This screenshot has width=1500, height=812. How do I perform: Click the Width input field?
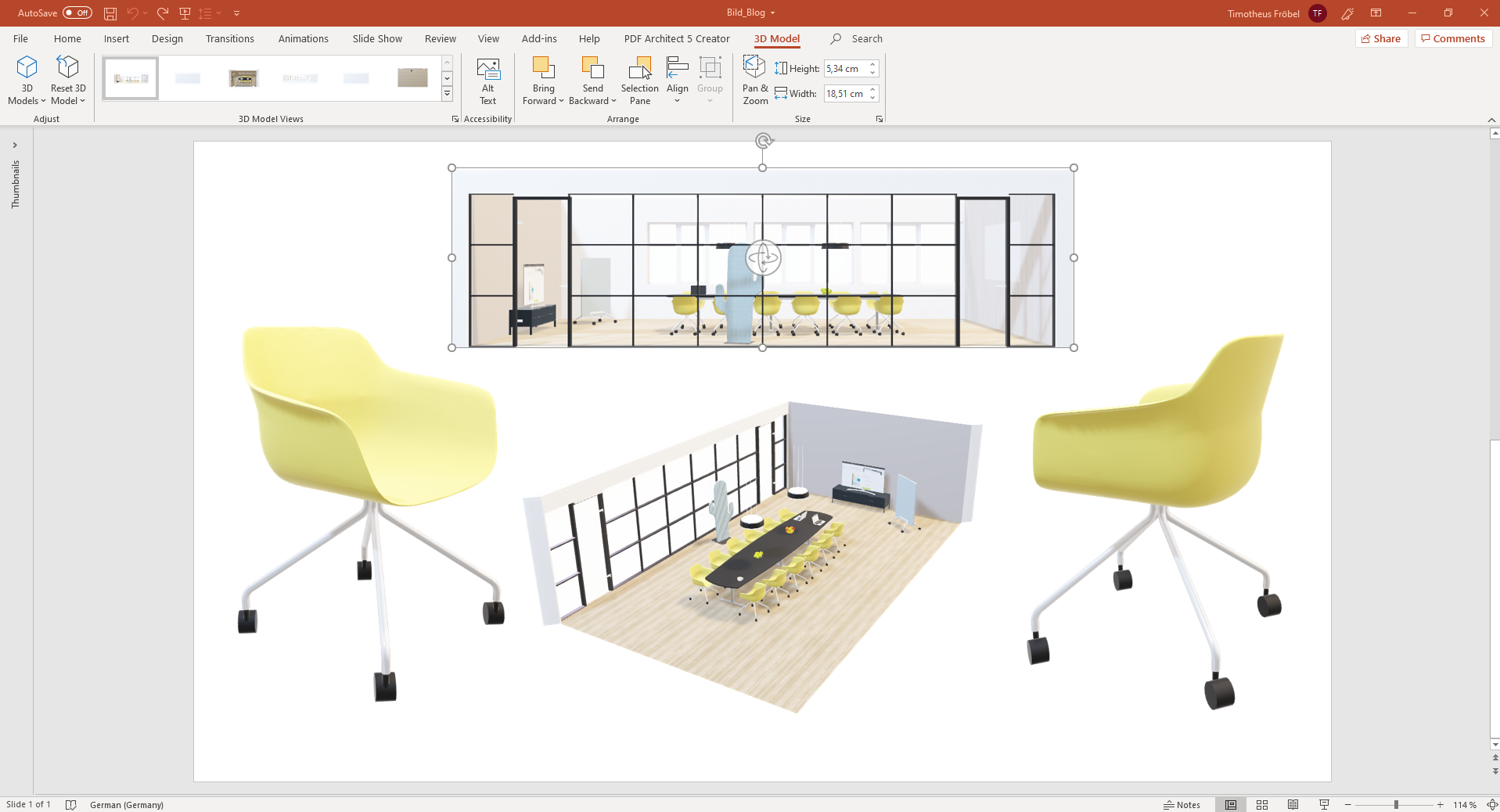click(844, 94)
